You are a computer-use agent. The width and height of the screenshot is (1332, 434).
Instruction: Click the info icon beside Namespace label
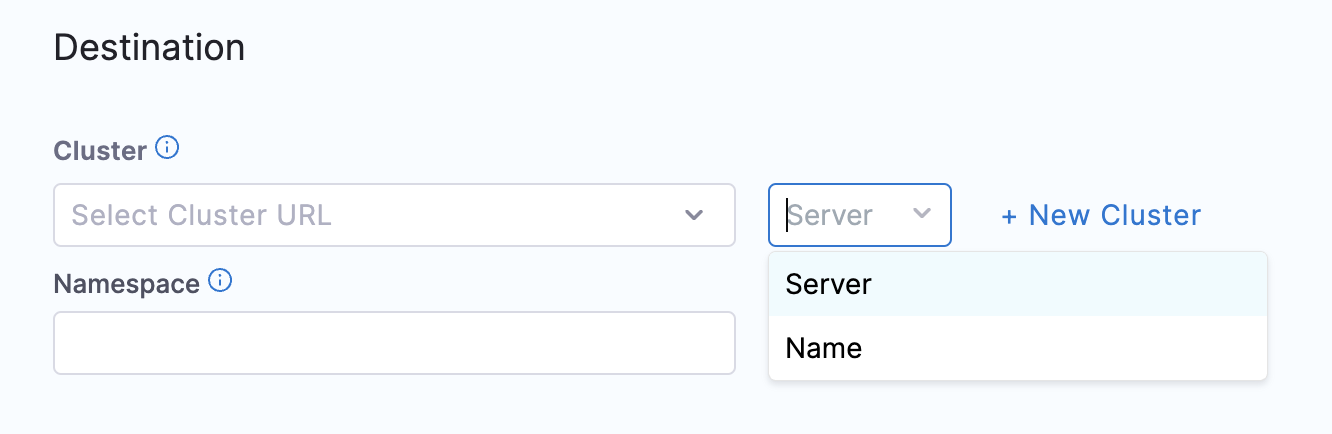(220, 282)
